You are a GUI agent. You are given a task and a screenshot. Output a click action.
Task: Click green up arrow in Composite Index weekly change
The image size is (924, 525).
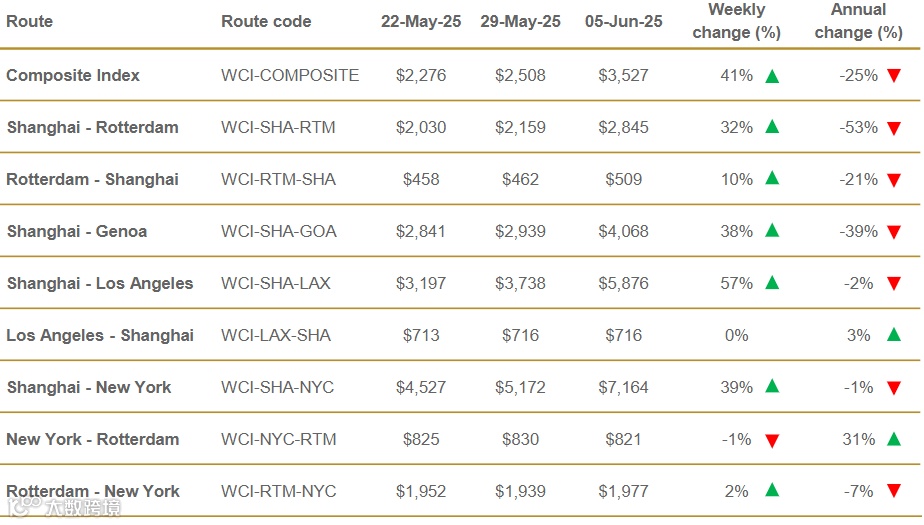pos(771,76)
